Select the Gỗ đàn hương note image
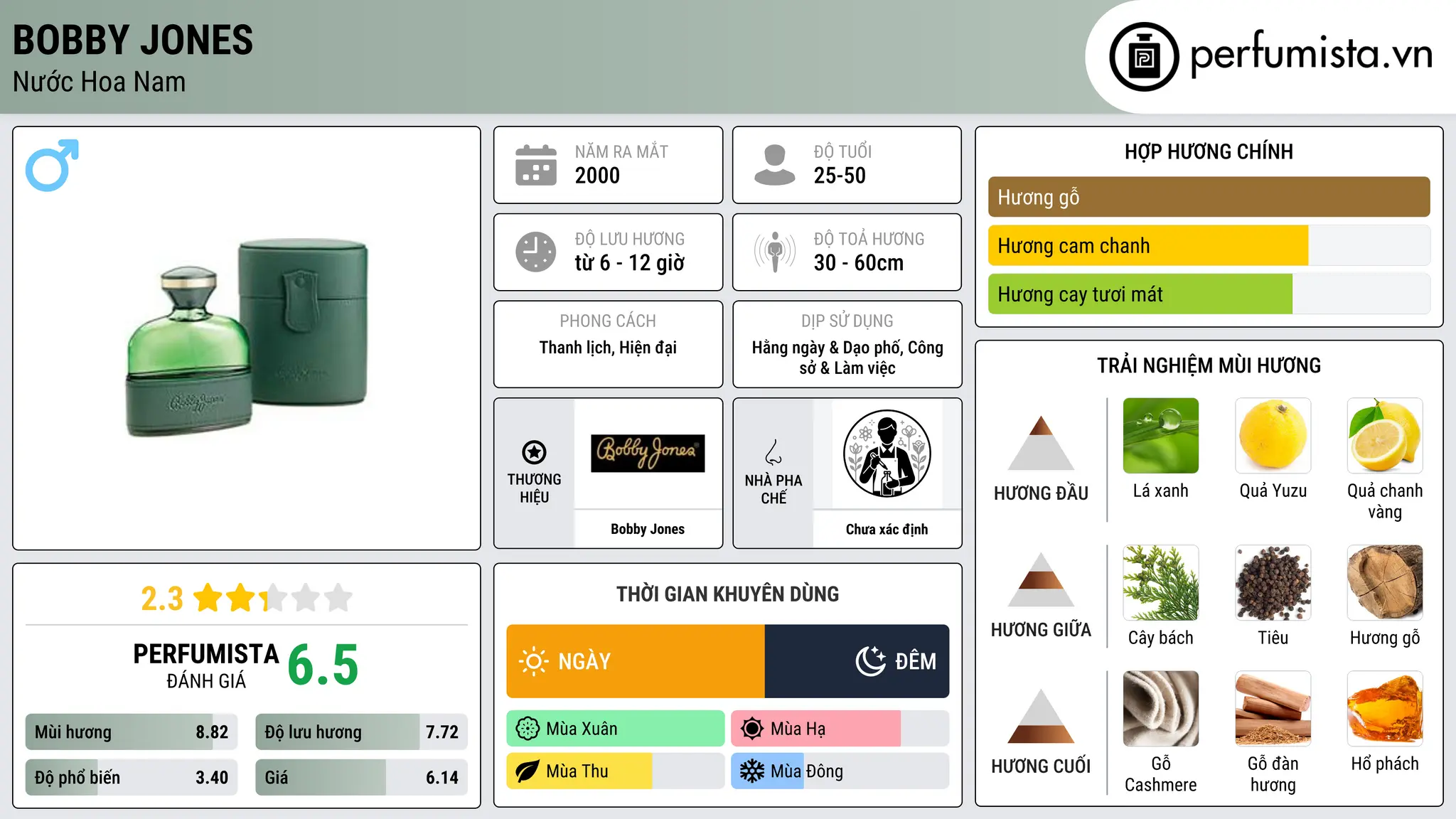1456x819 pixels. coord(1273,709)
